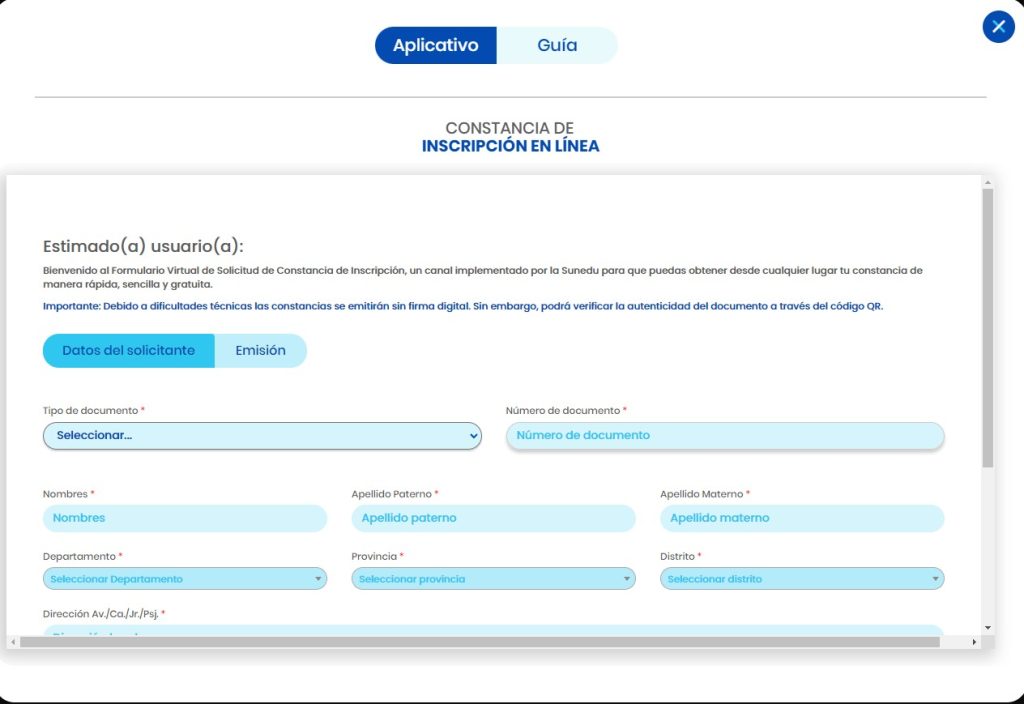Click the Apellido paterno text box

pos(493,518)
